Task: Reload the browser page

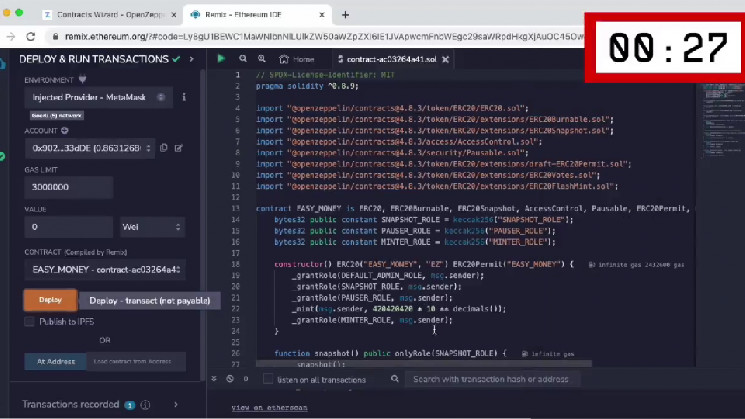Action: [30, 36]
